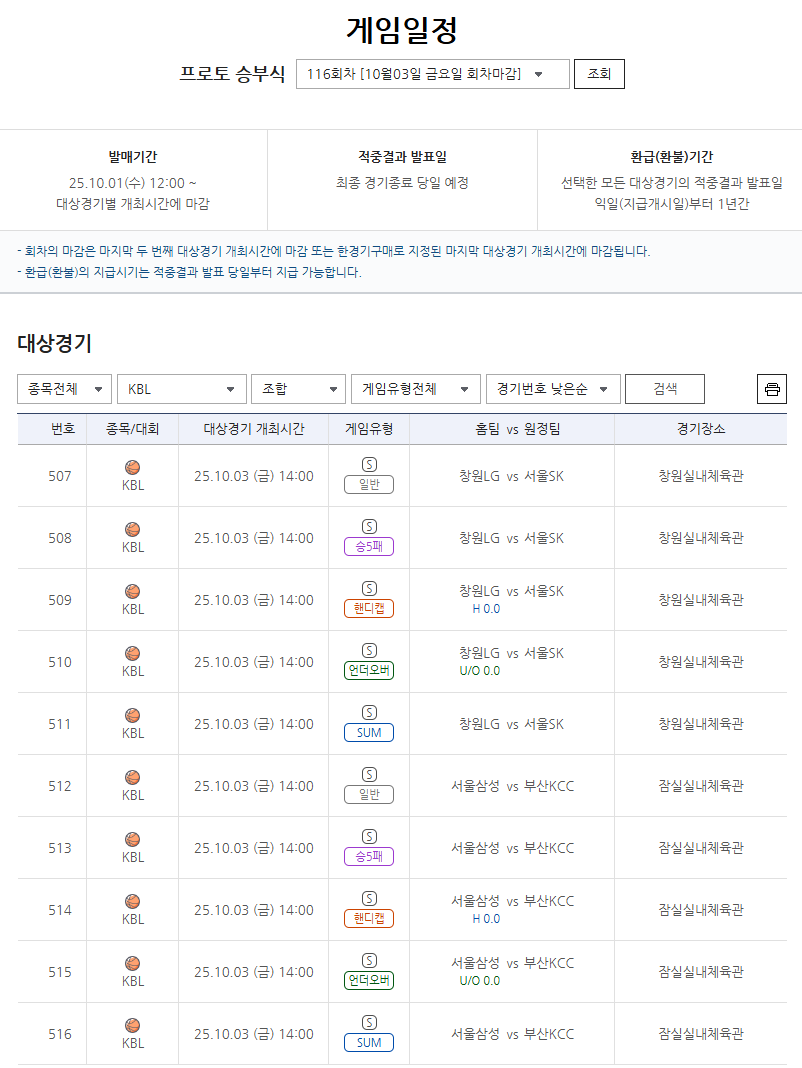Open the 조합 dropdown filter
This screenshot has width=802, height=1068.
(297, 389)
